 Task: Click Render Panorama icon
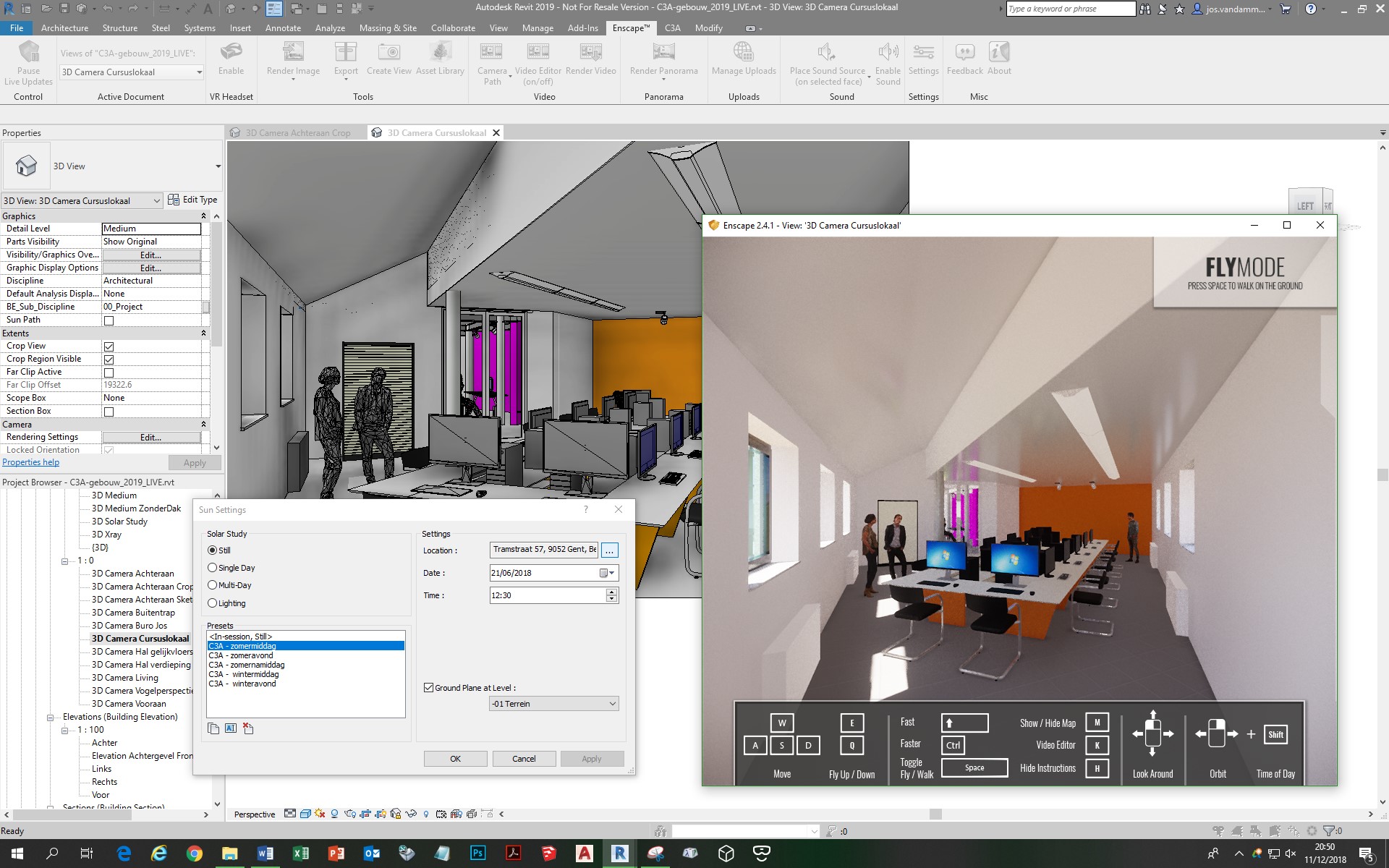click(663, 52)
